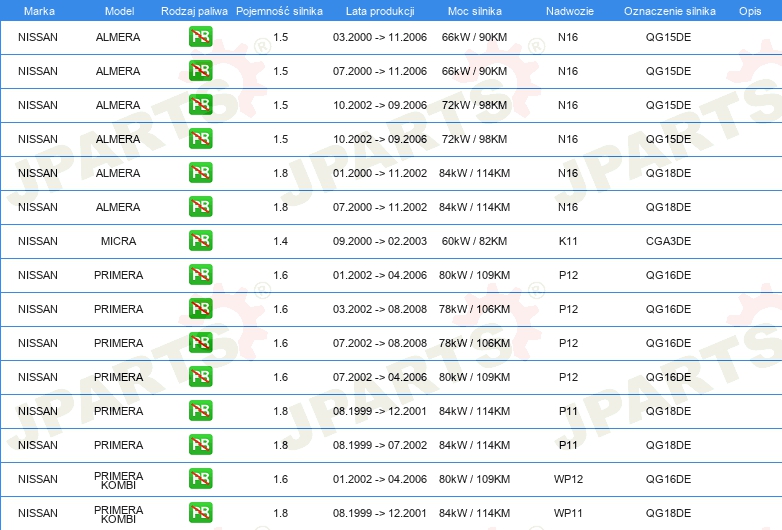This screenshot has height=530, width=782.
Task: Click the Pojemność silnika column header
Action: [x=279, y=11]
